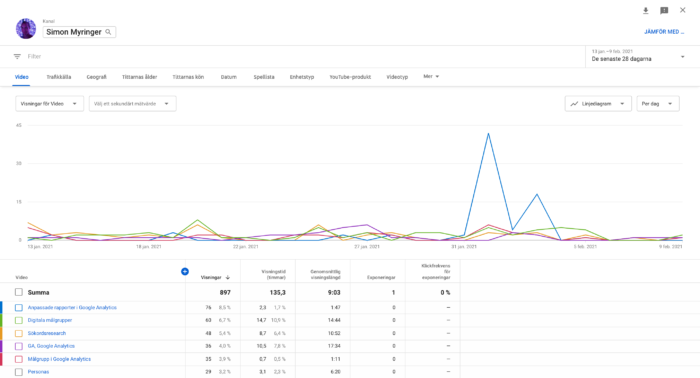This screenshot has height=378, width=700.
Task: Open the Anpassade rapporter i Google Analytics link
Action: [72, 307]
